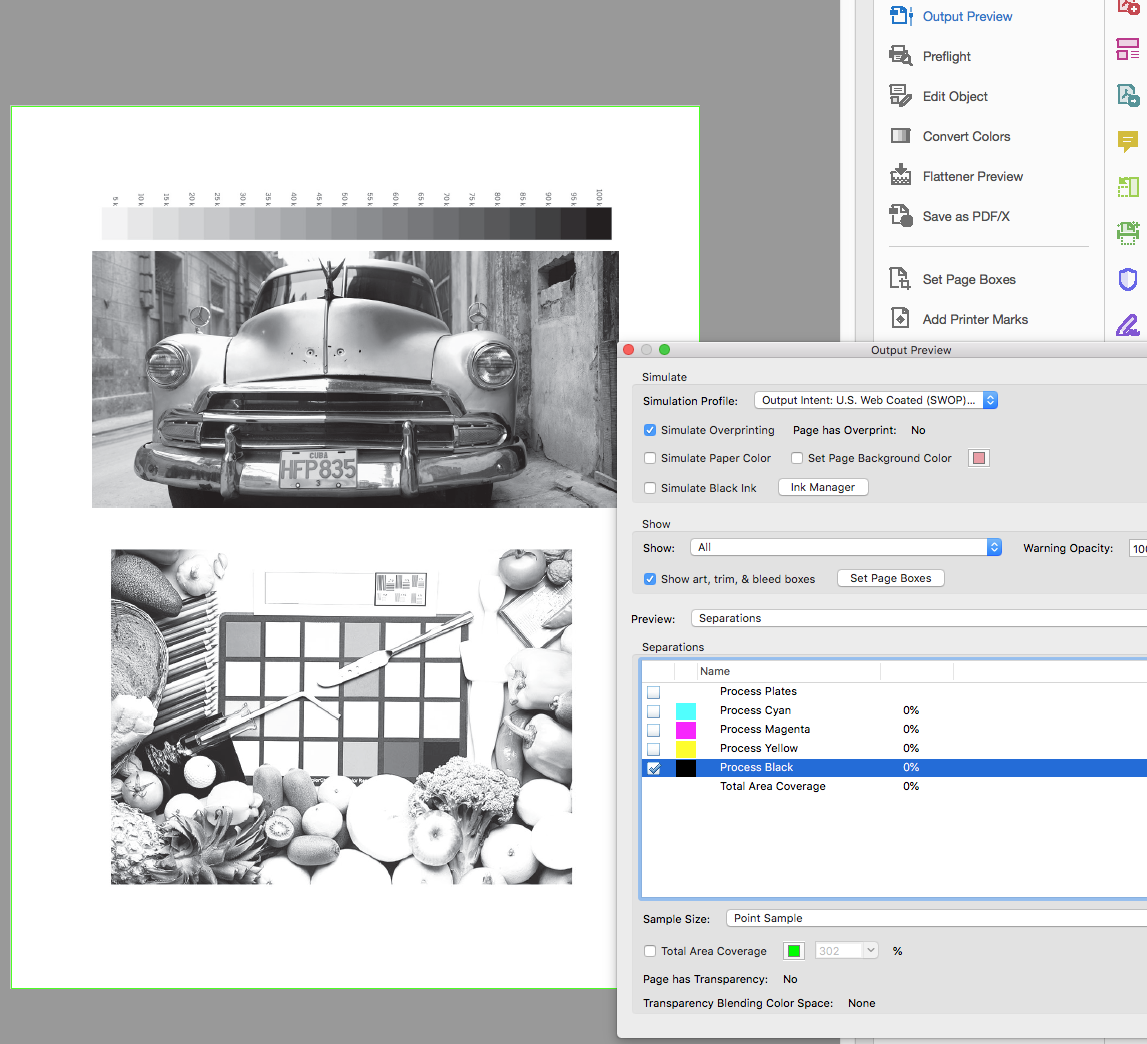Click the Set Page Background Color swatch

tap(978, 458)
